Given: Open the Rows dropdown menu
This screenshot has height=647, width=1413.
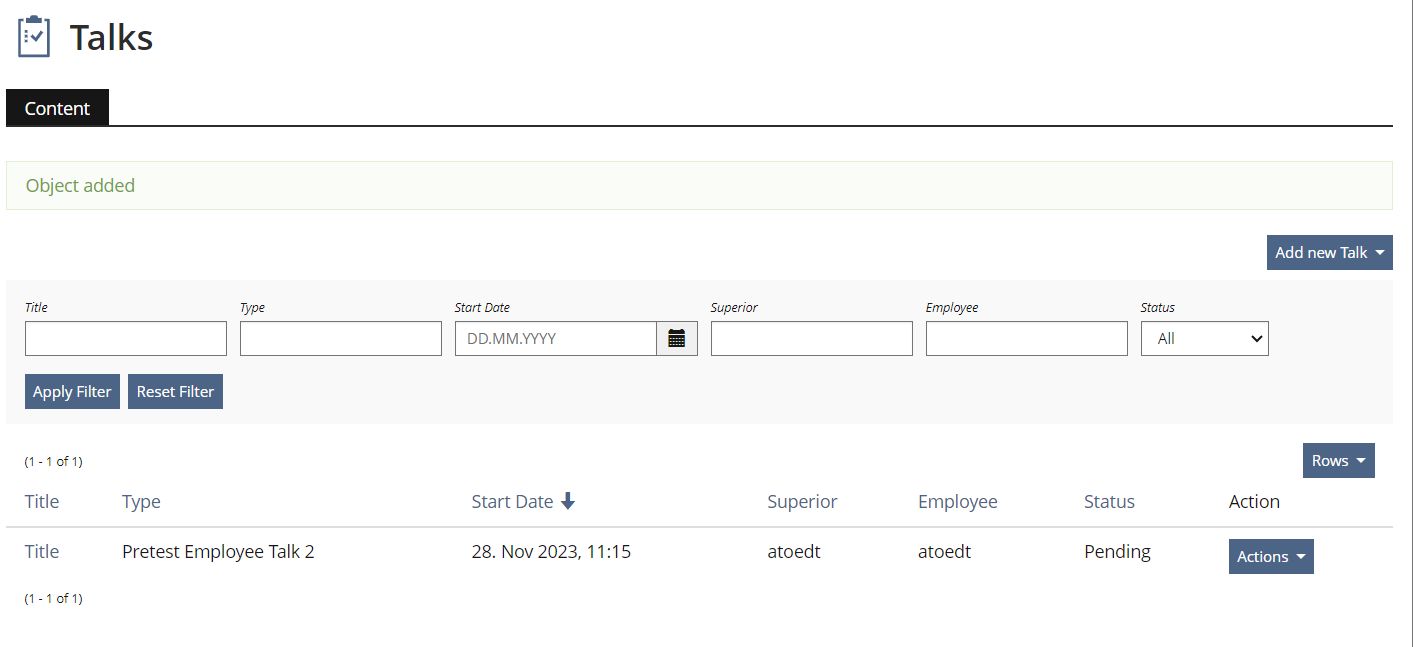Looking at the screenshot, I should point(1338,460).
